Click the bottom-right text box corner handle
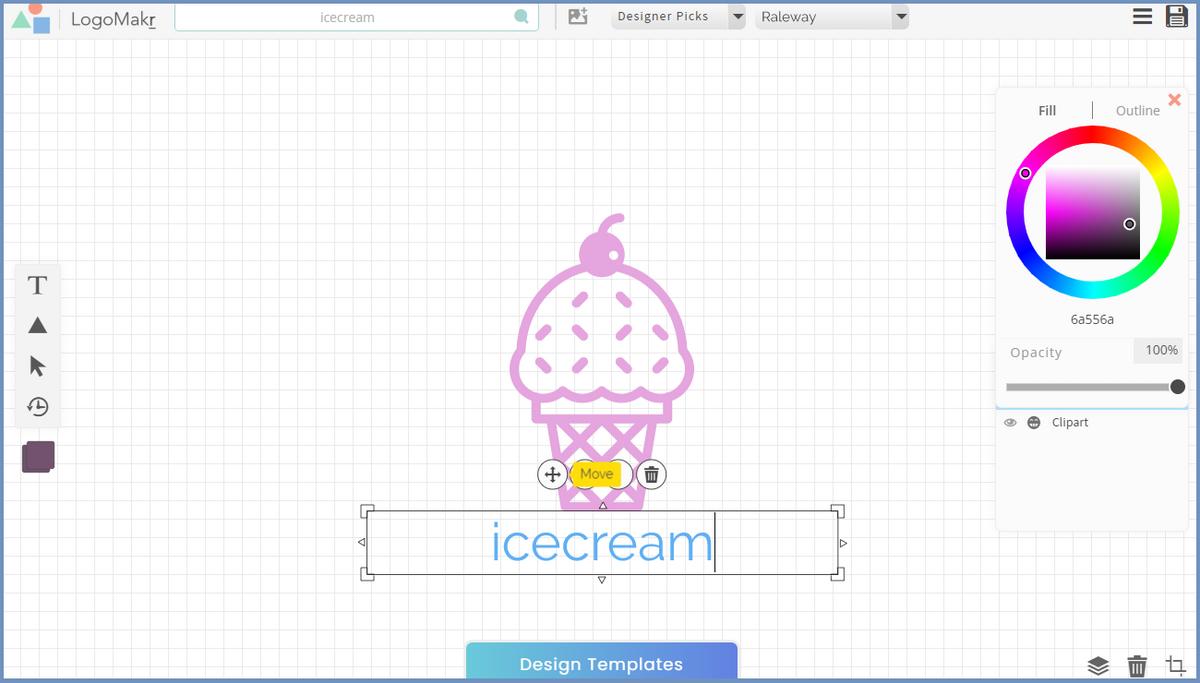The width and height of the screenshot is (1200, 683). (x=838, y=574)
